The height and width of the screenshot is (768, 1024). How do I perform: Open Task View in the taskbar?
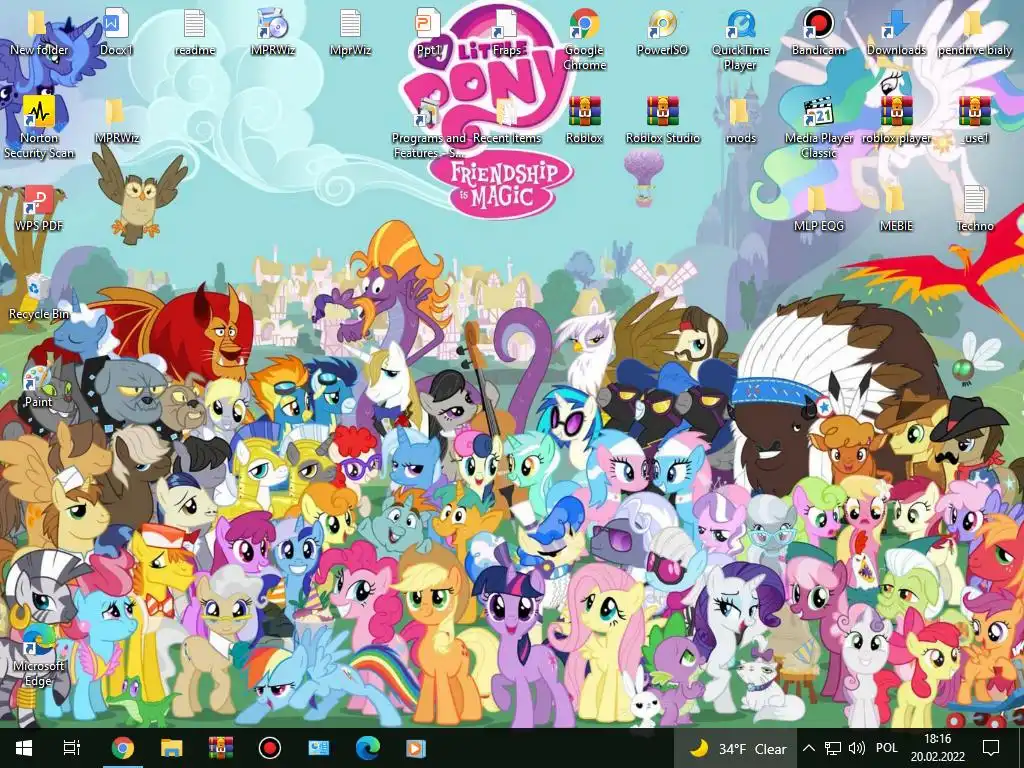(x=71, y=748)
